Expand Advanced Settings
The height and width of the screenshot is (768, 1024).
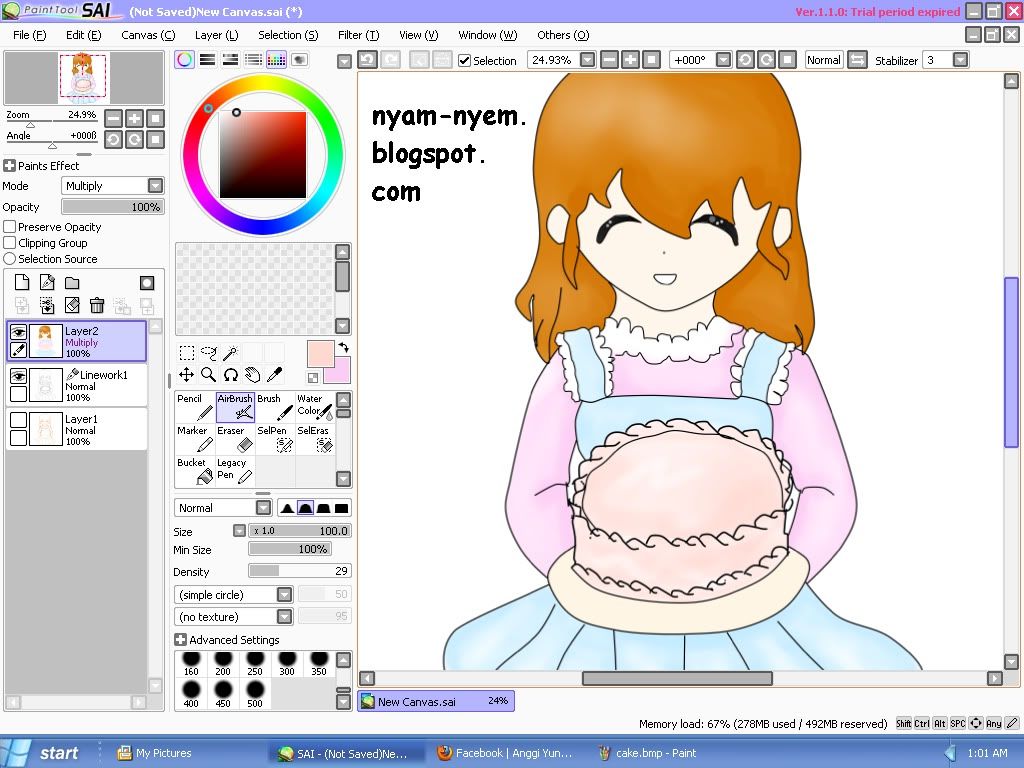(x=181, y=640)
